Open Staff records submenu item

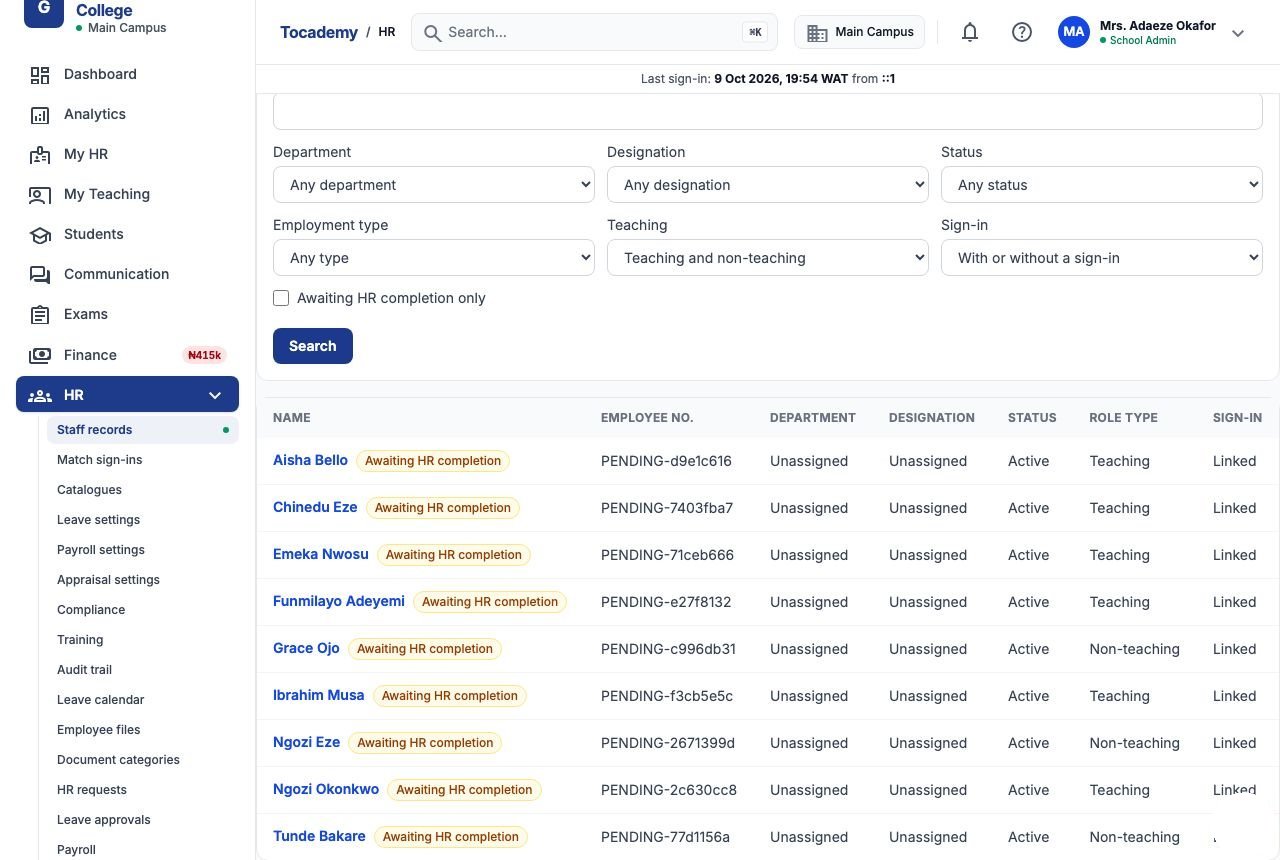pyautogui.click(x=142, y=430)
